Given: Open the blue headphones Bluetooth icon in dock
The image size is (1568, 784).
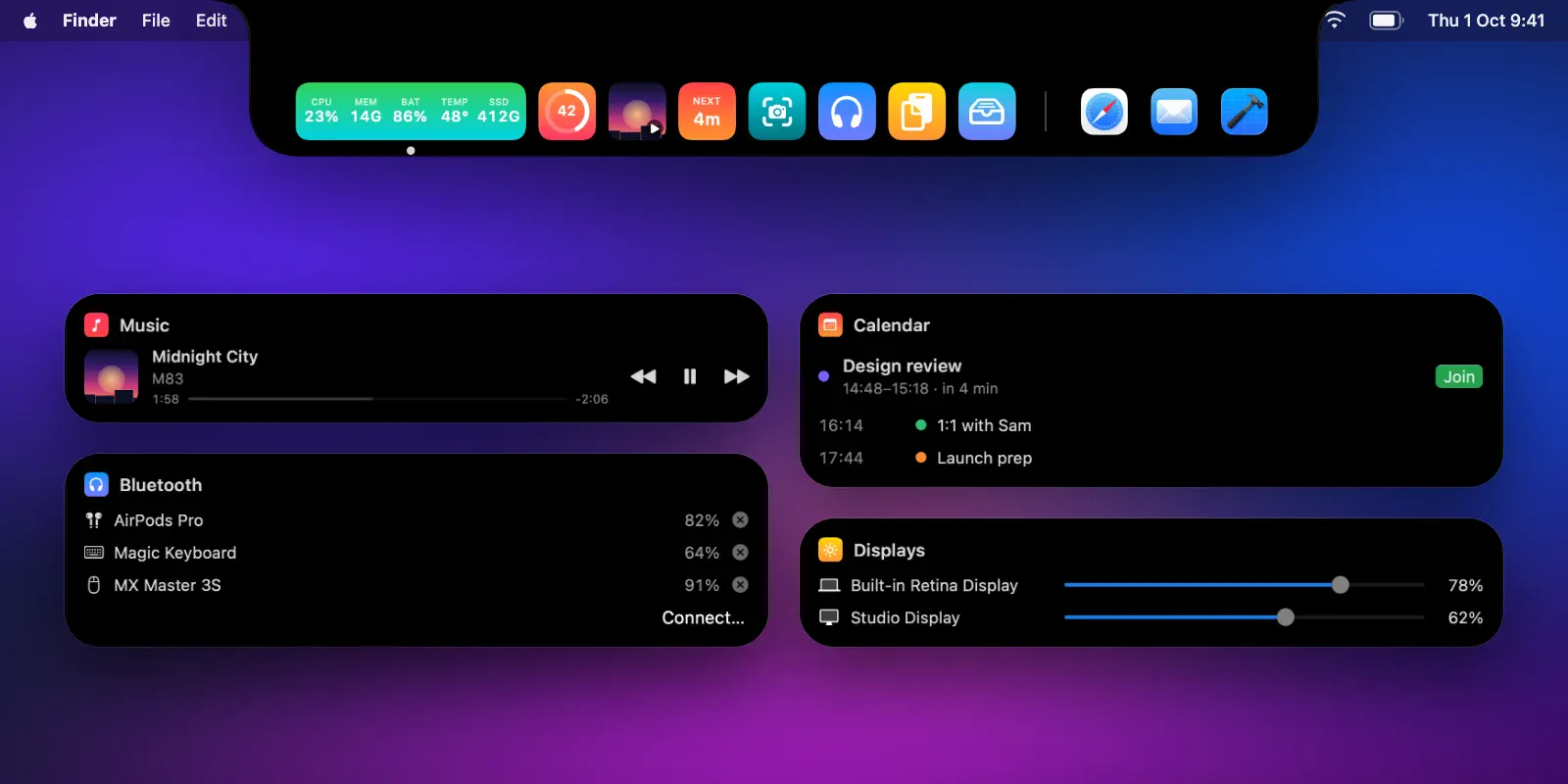Looking at the screenshot, I should [x=847, y=111].
